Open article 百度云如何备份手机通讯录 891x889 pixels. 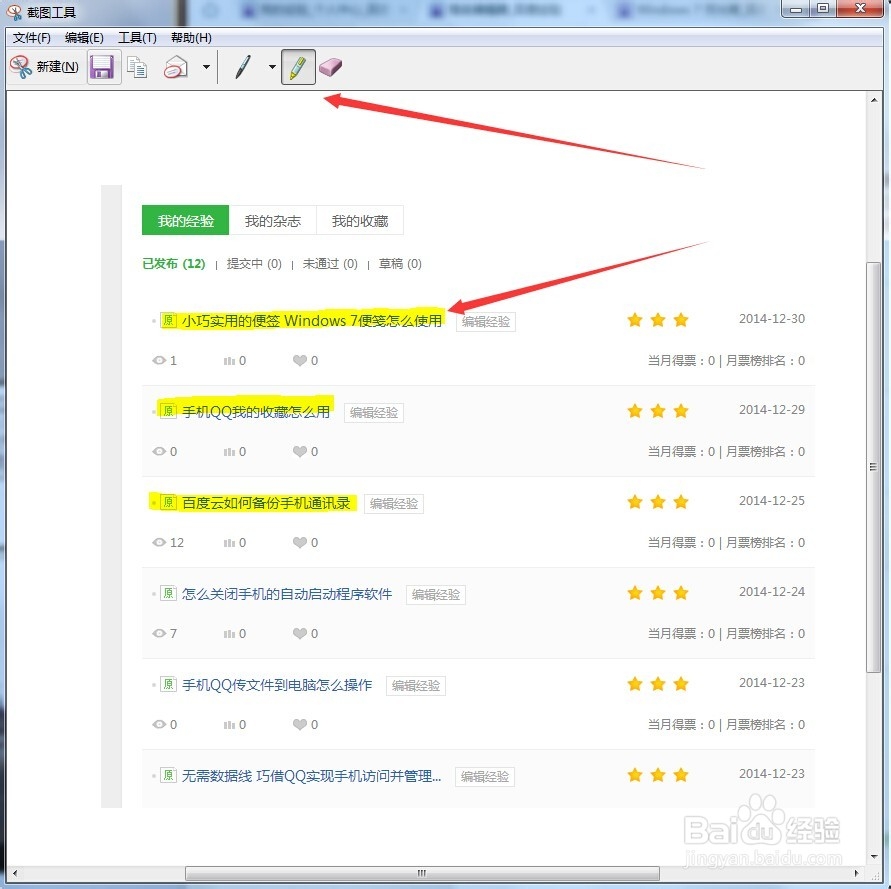(266, 502)
